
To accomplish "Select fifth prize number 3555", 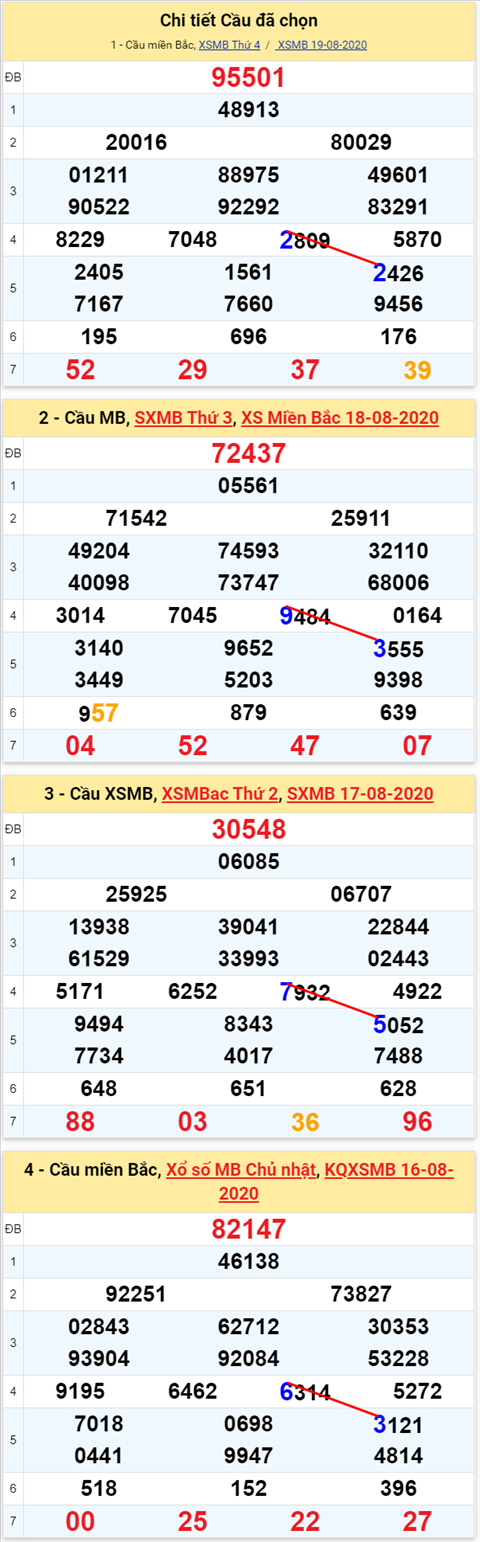I will (398, 648).
